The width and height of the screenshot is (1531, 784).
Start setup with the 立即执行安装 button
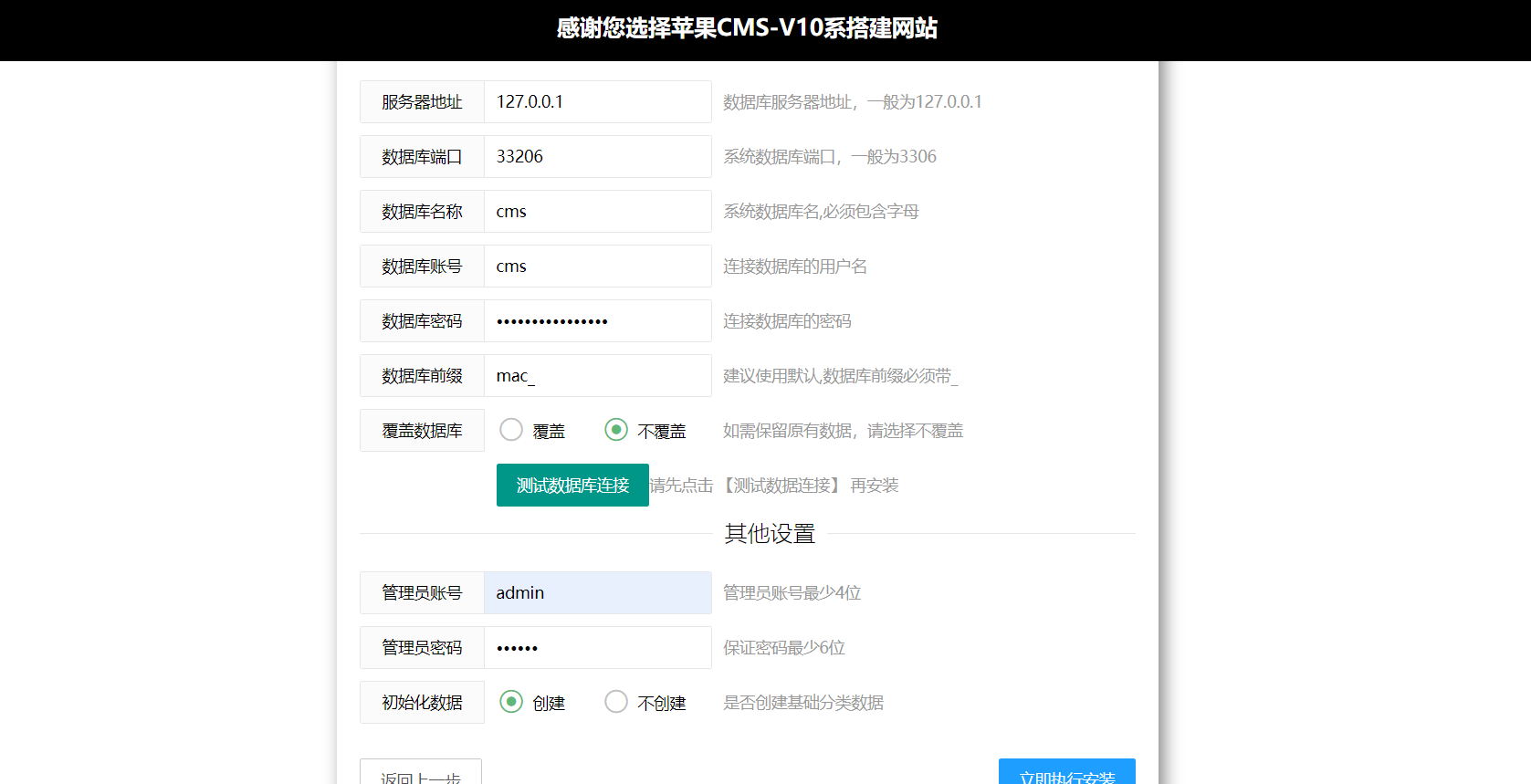point(1066,773)
